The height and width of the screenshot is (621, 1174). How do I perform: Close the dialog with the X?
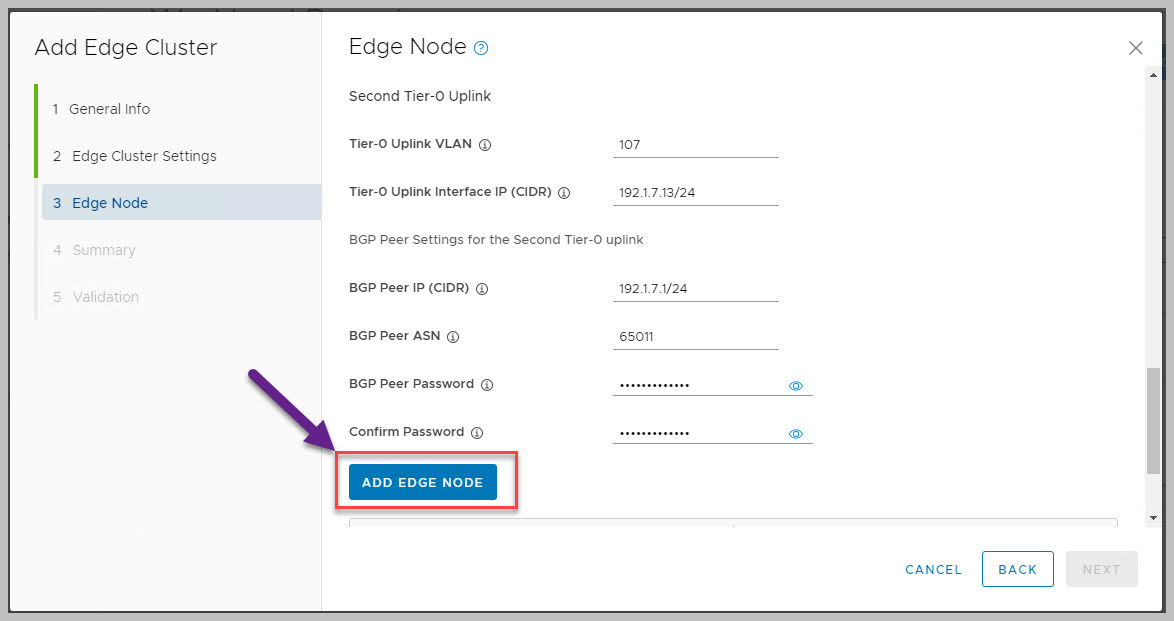coord(1135,48)
